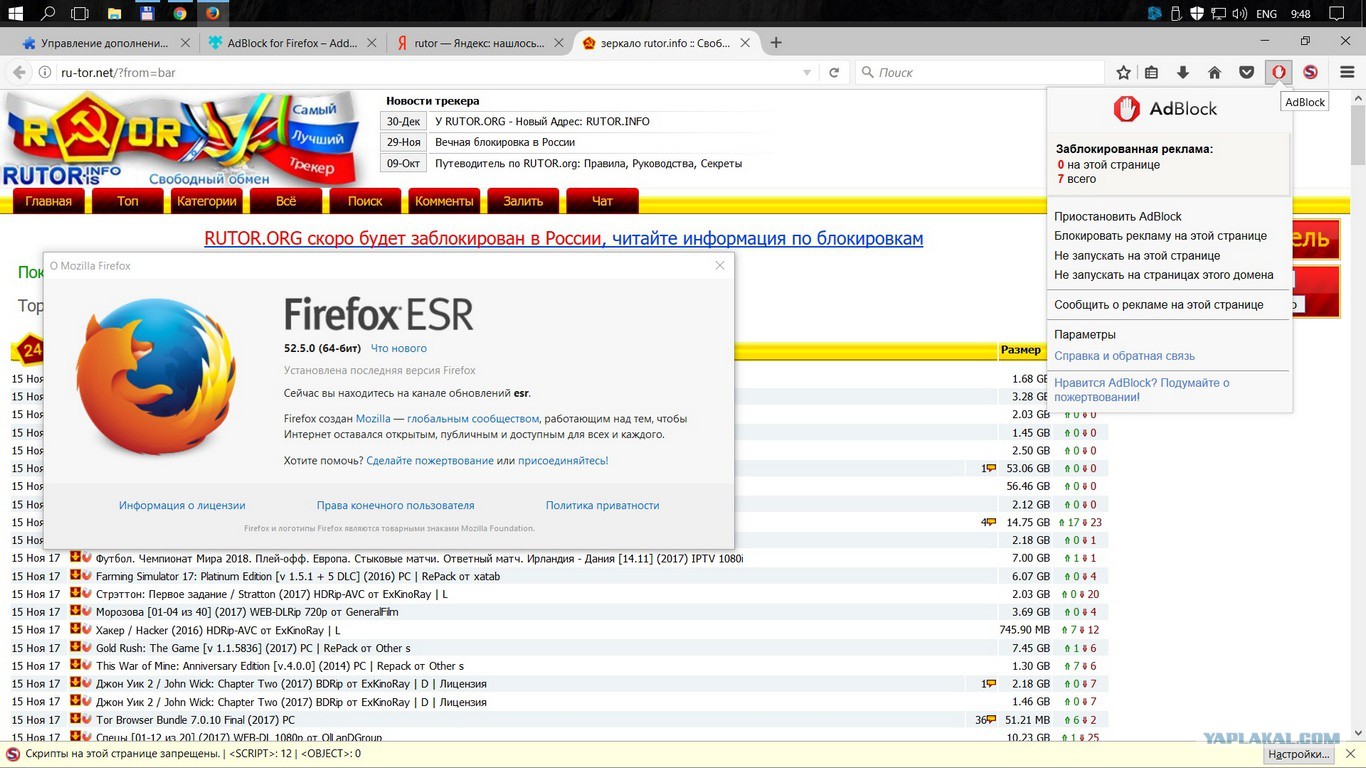Open Информация о лицензии

pos(182,506)
